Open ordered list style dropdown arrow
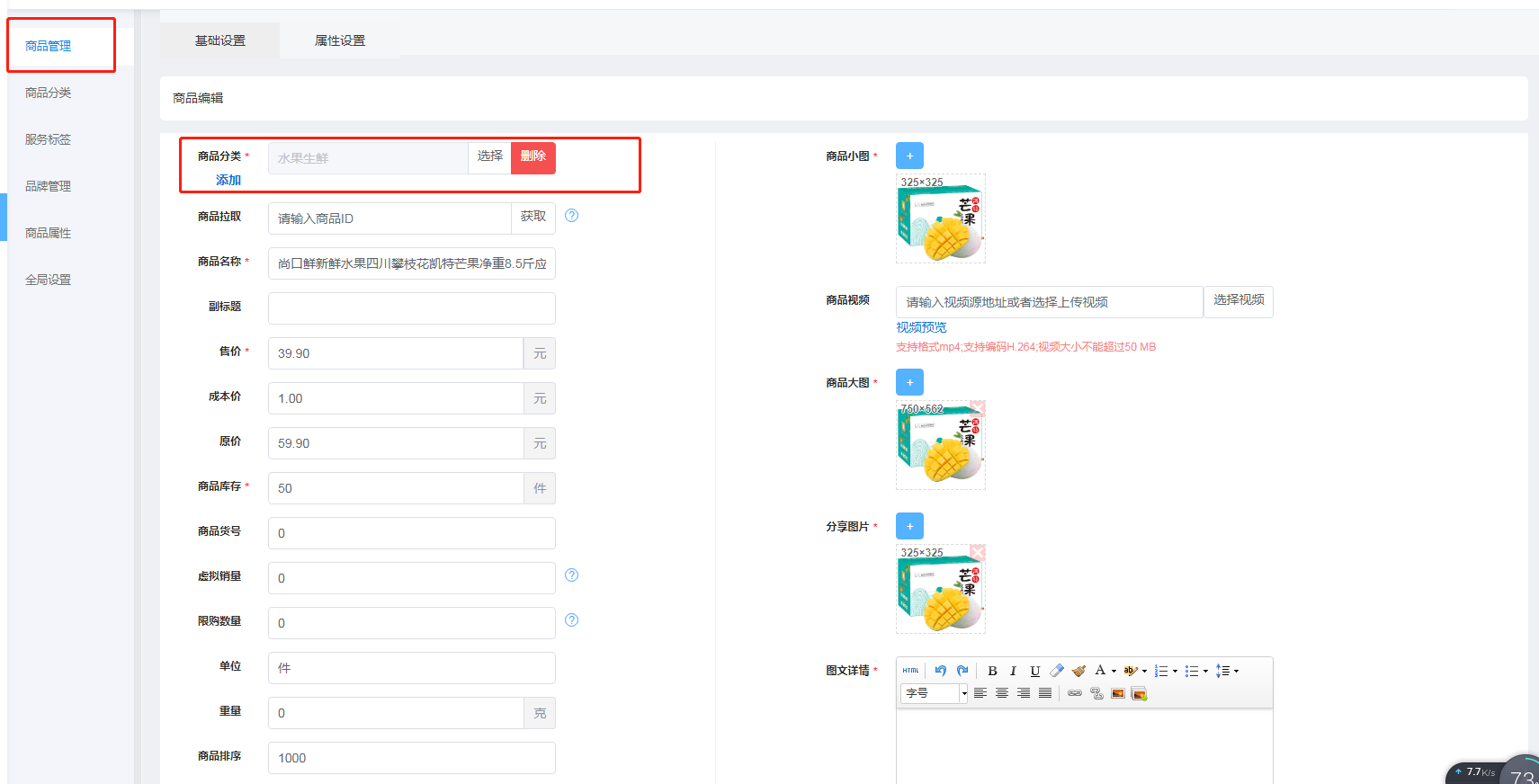Screen dimensions: 1539x784 pos(1175,671)
